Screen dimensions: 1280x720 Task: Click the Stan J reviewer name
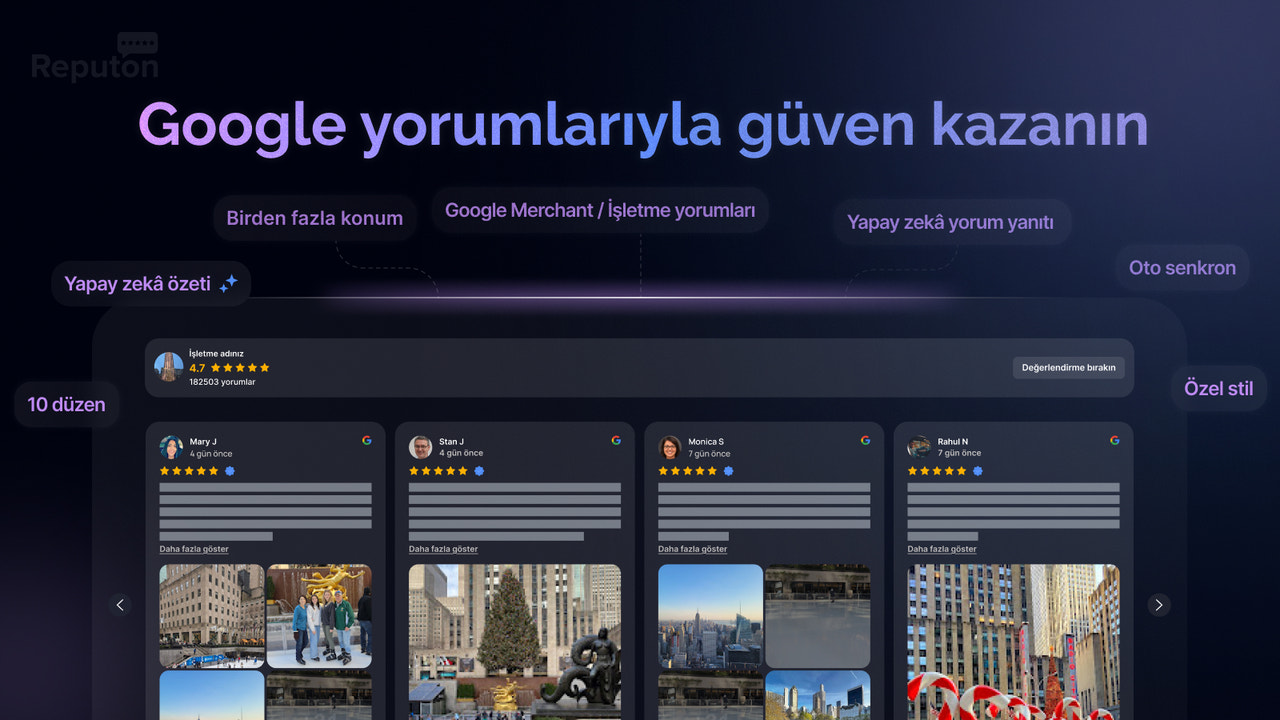(x=451, y=441)
